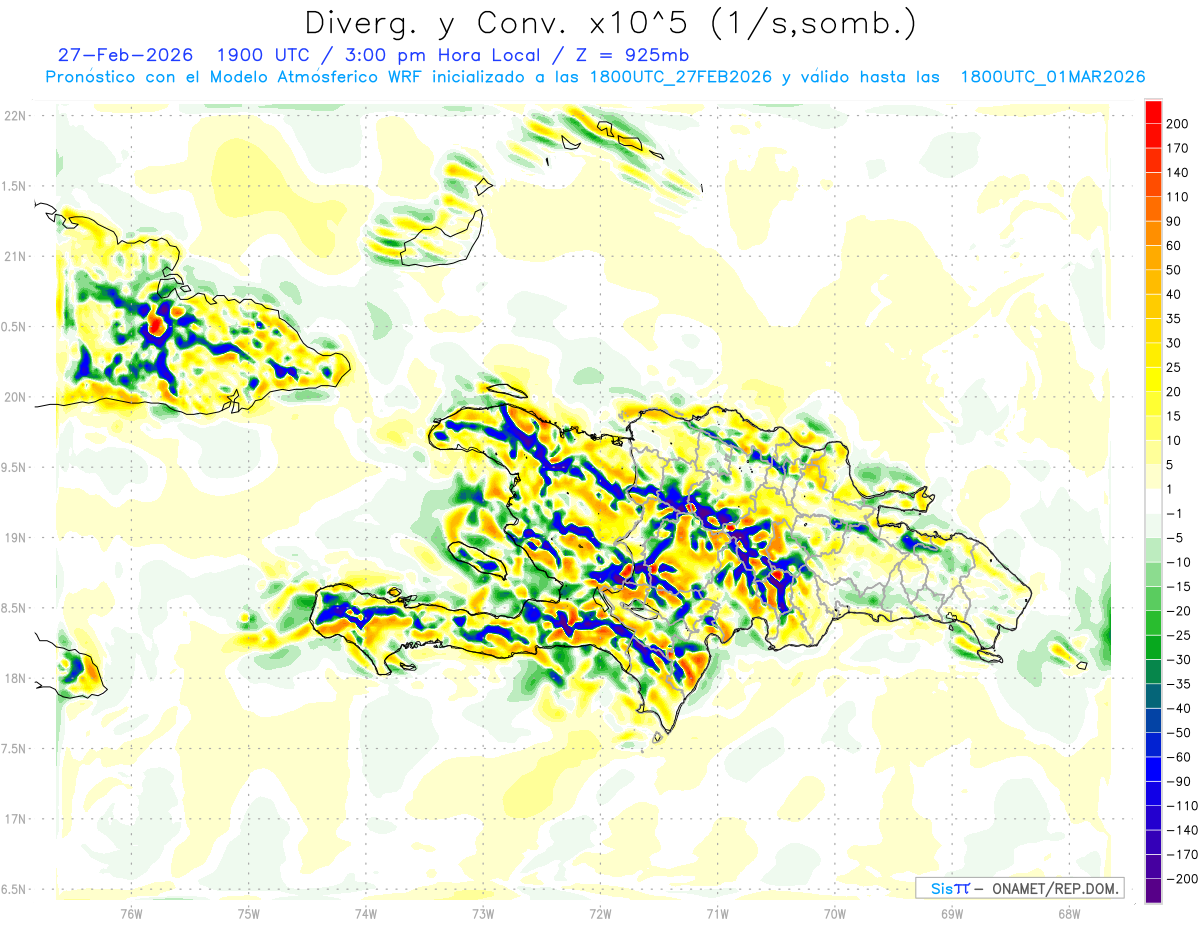1200x927 pixels.
Task: Click the '9.5N' latitude label
Action: pos(15,467)
